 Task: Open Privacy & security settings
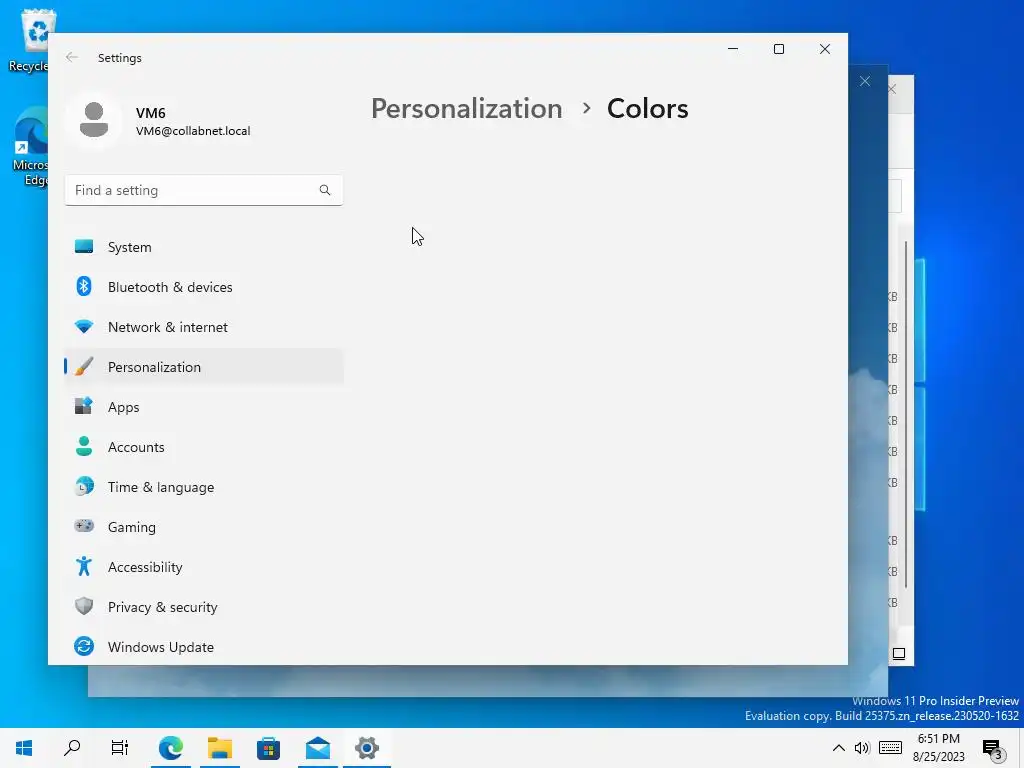(x=204, y=607)
